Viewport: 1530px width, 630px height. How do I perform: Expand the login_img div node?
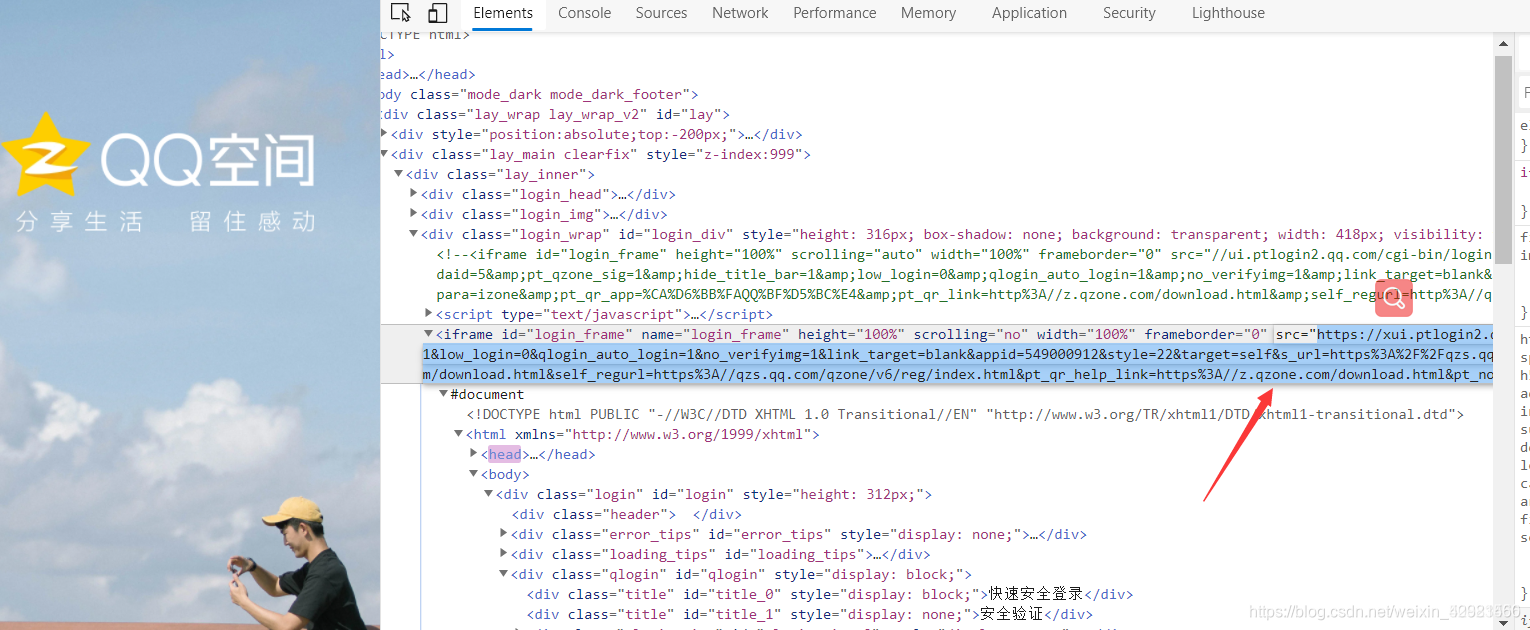pyautogui.click(x=415, y=214)
